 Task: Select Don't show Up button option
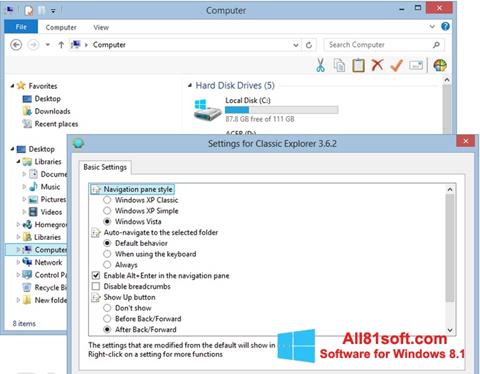107,308
